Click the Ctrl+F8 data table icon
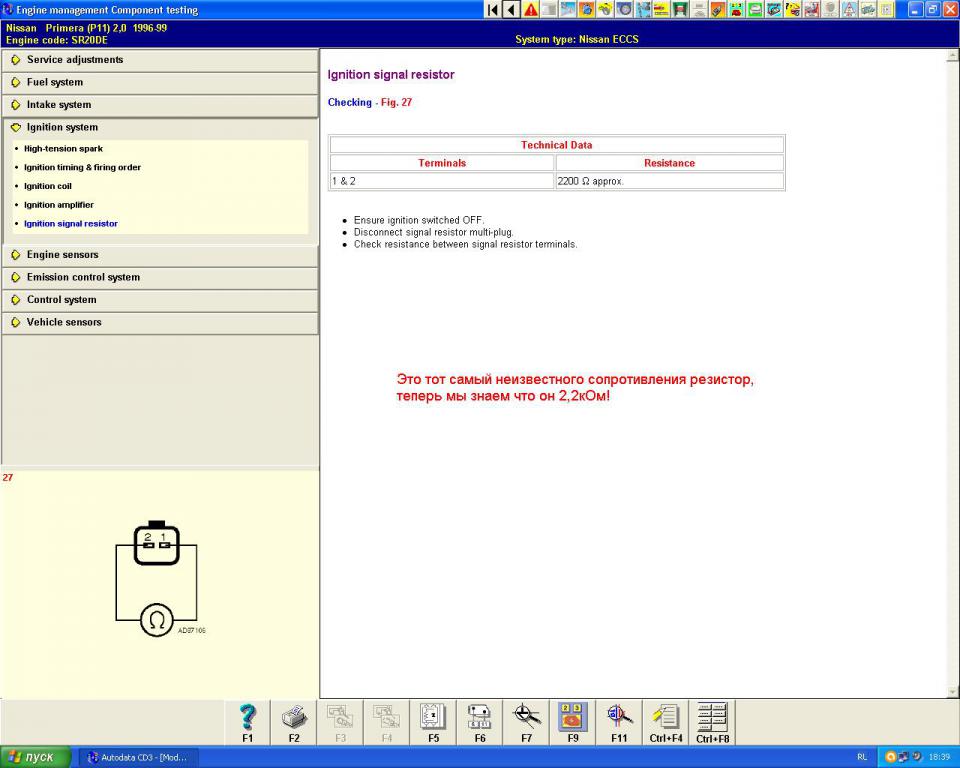The height and width of the screenshot is (768, 960). click(x=713, y=723)
